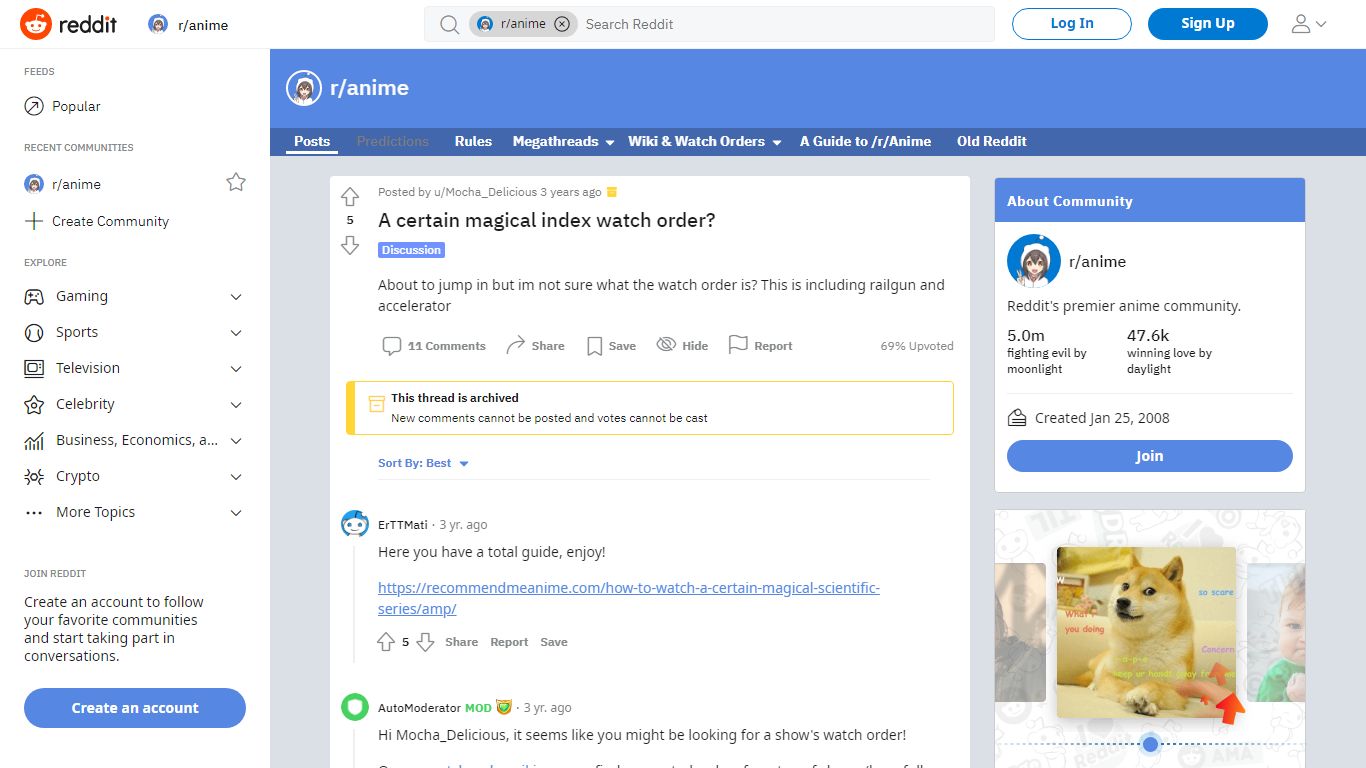
Task: Click the Crypto icon
Action: 34,477
